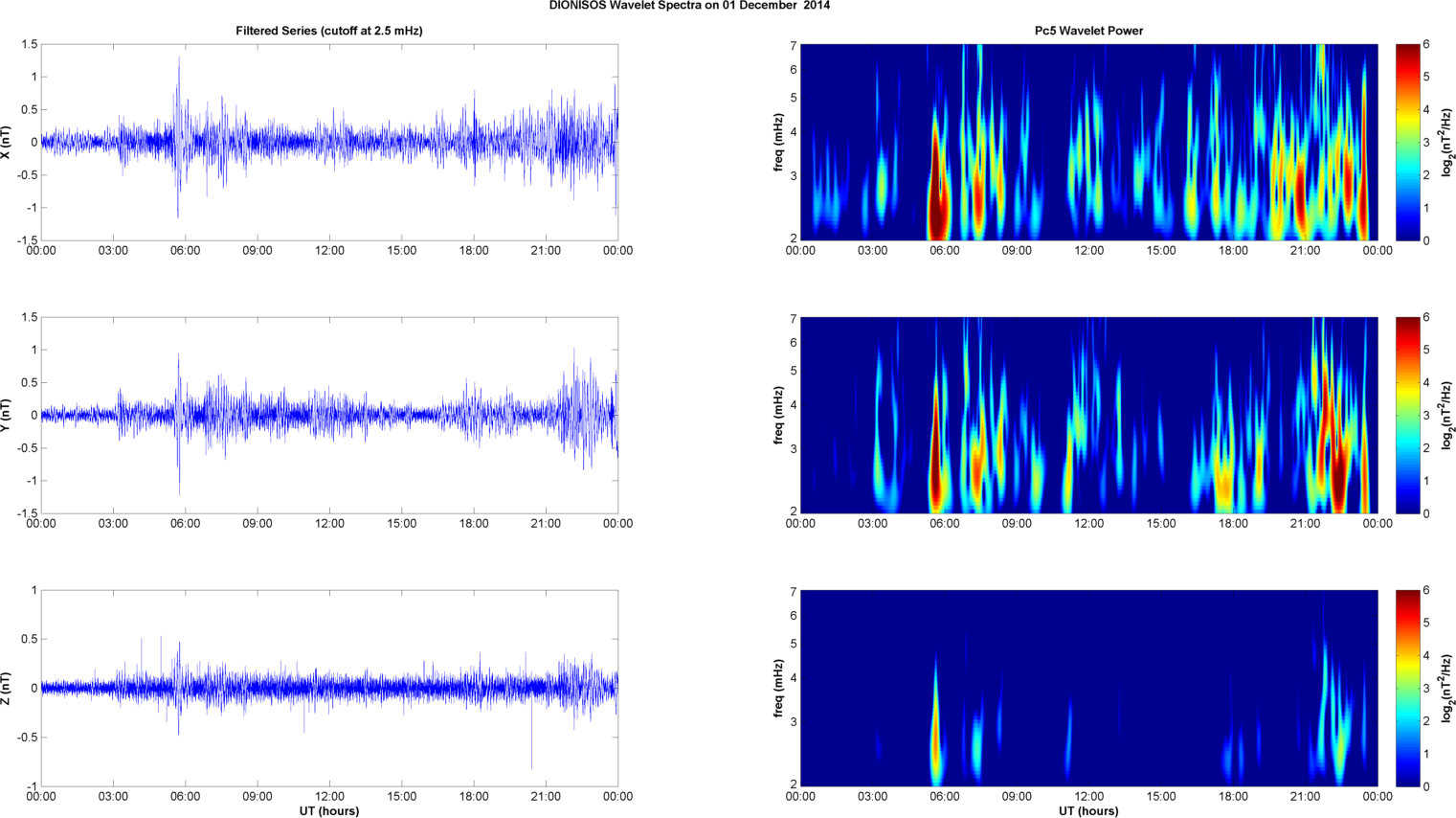The image size is (1456, 818).
Task: Click the freq (mHz) label of Z spectrogram
Action: pos(779,688)
